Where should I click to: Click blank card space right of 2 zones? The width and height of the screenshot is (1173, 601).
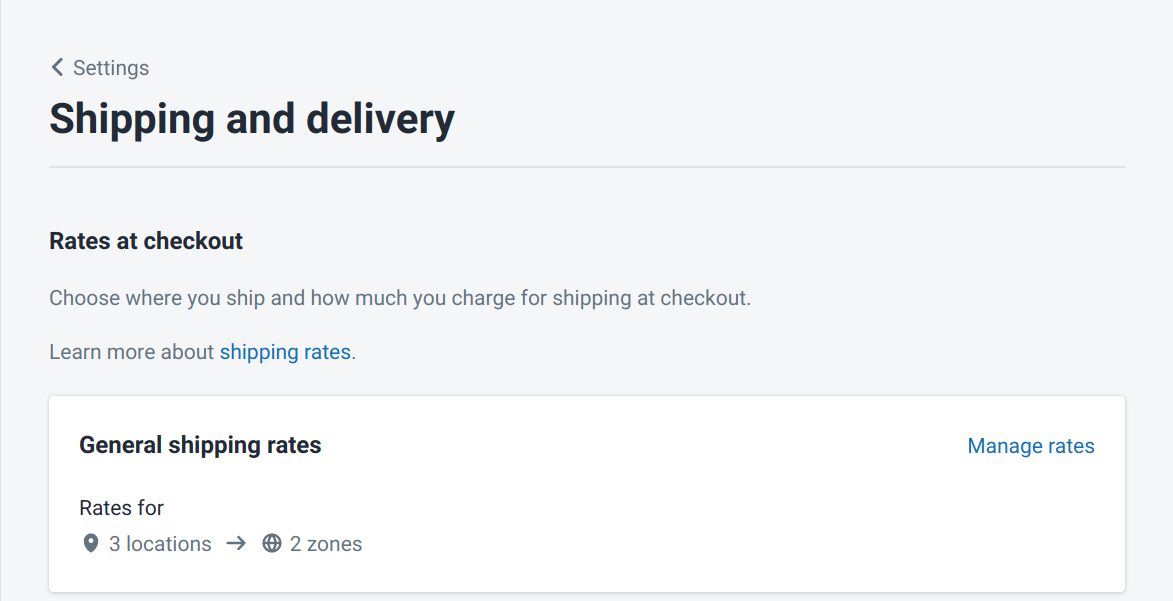(x=700, y=544)
